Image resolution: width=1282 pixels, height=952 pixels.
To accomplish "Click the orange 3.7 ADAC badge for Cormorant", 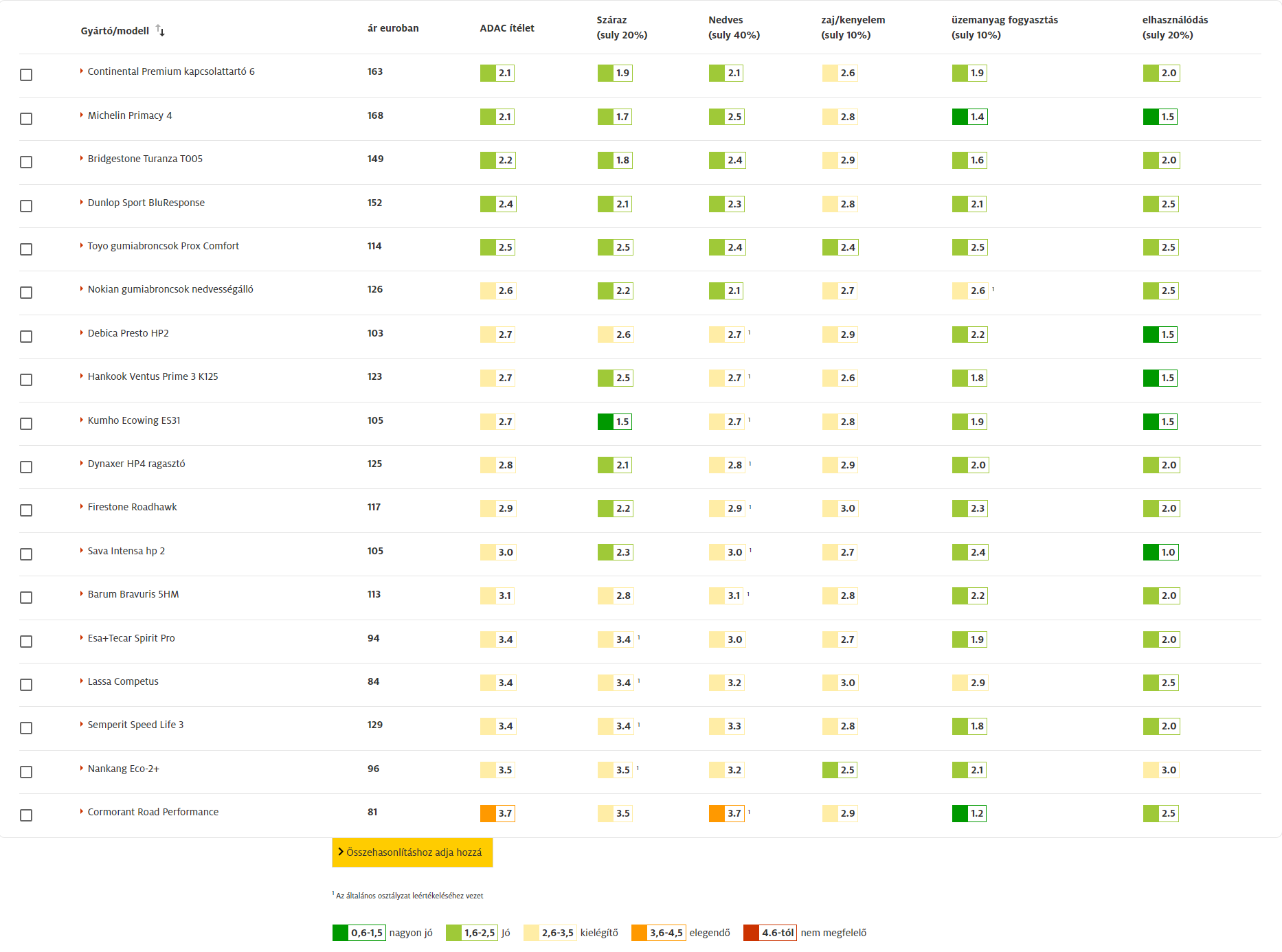I will pos(497,813).
